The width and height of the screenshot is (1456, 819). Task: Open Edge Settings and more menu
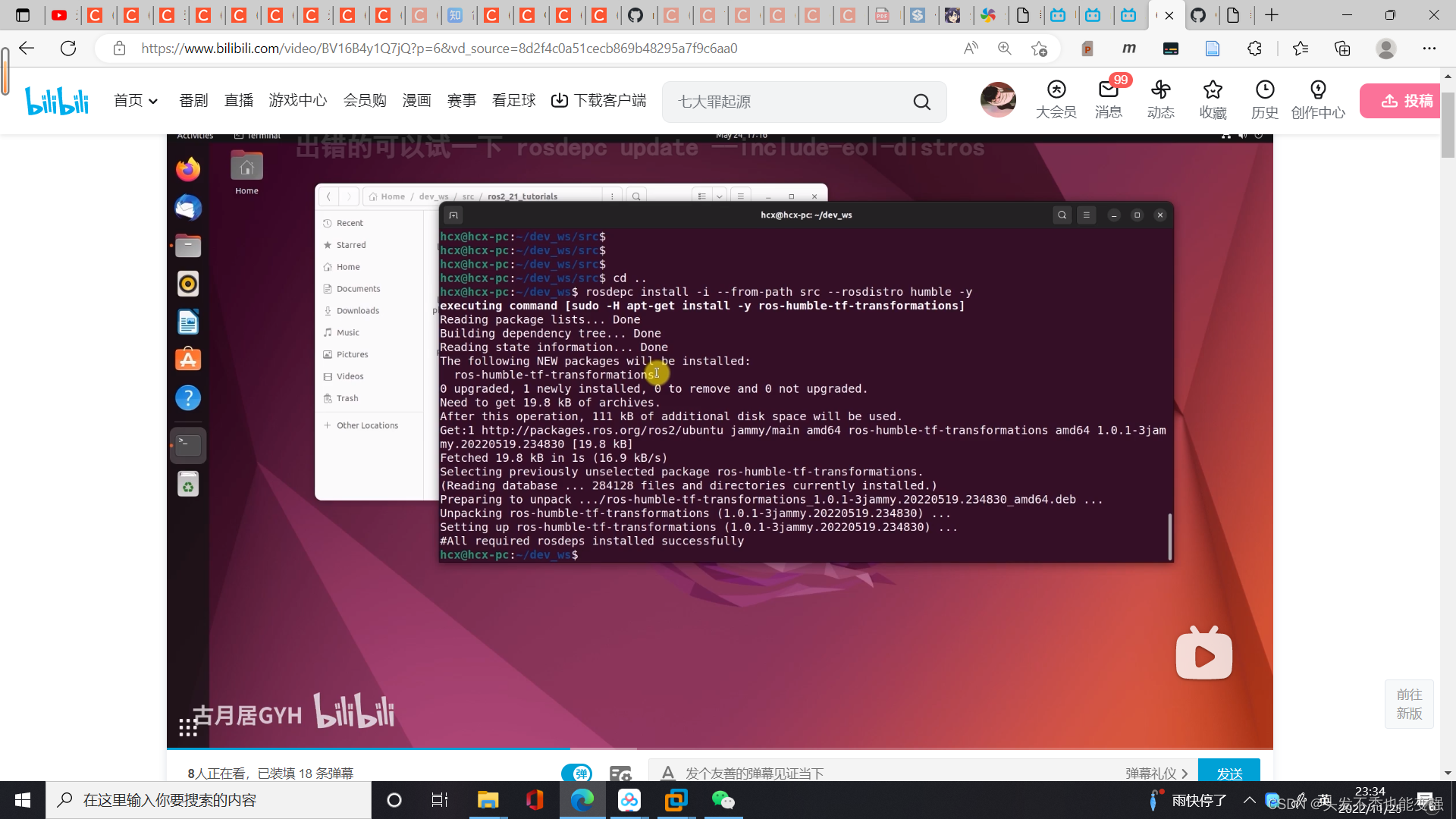(1429, 49)
